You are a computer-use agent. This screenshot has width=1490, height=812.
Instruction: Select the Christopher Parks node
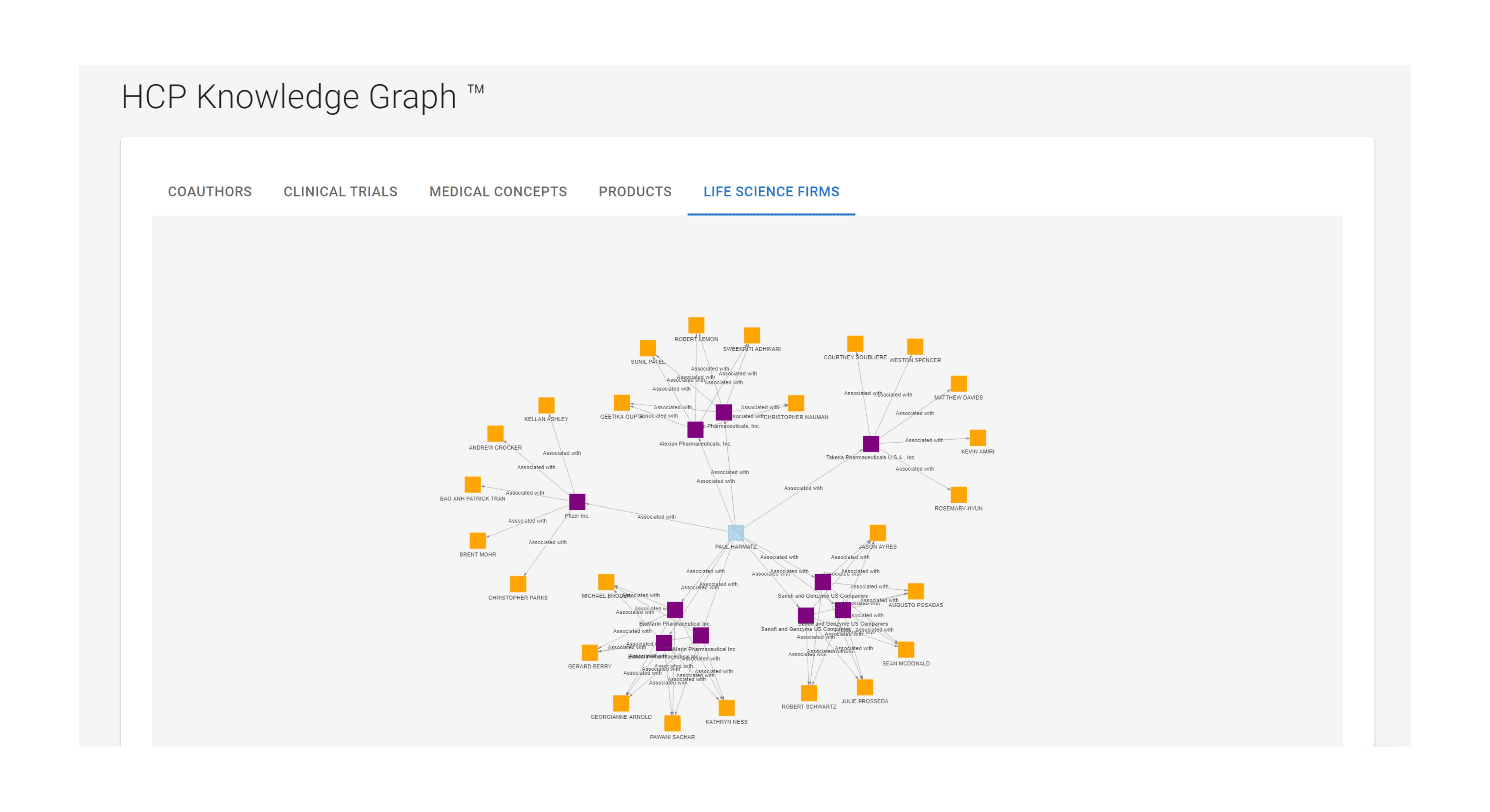pos(518,583)
